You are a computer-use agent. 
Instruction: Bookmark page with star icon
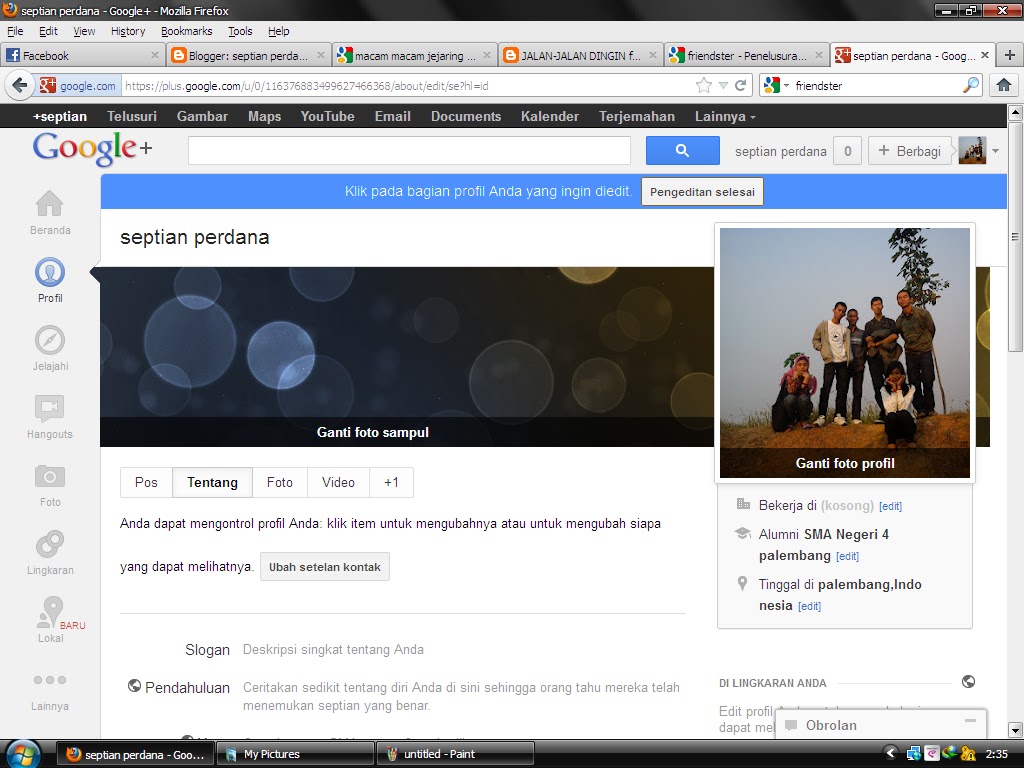703,86
